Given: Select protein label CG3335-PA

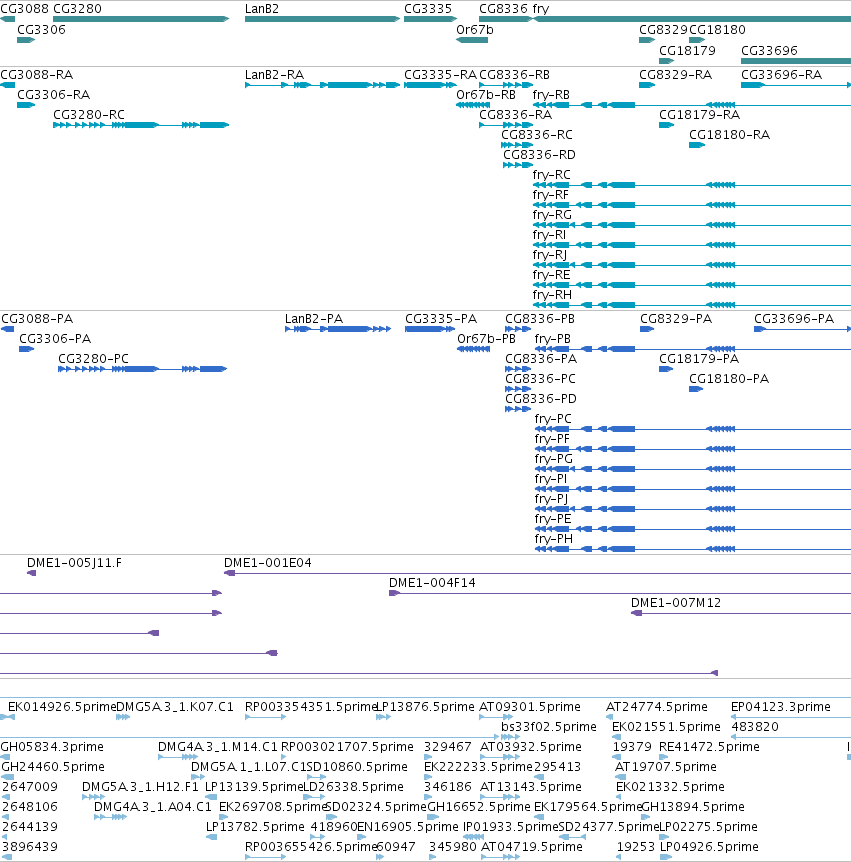Looking at the screenshot, I should click(x=441, y=319).
